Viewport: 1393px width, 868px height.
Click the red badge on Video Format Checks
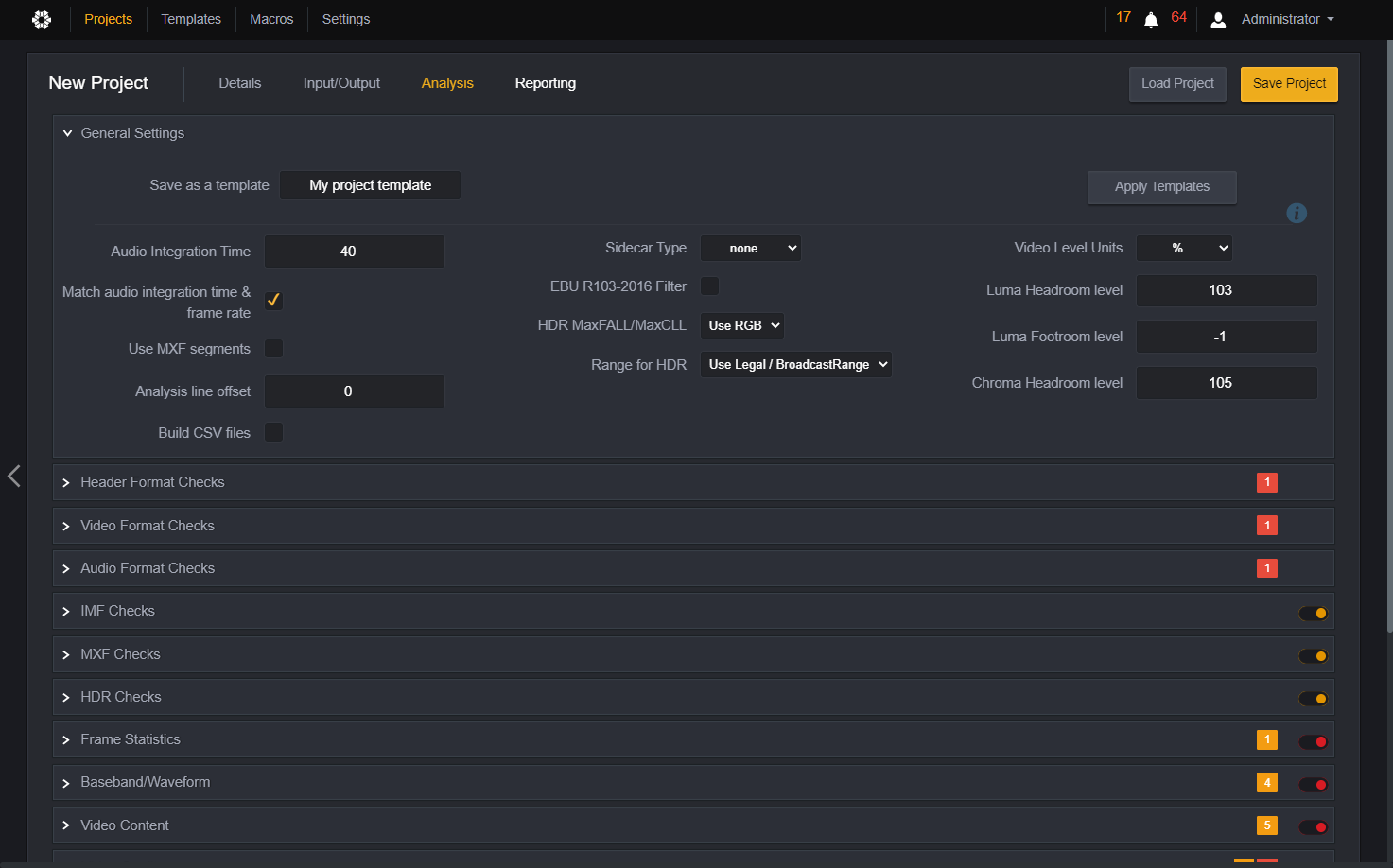tap(1267, 525)
